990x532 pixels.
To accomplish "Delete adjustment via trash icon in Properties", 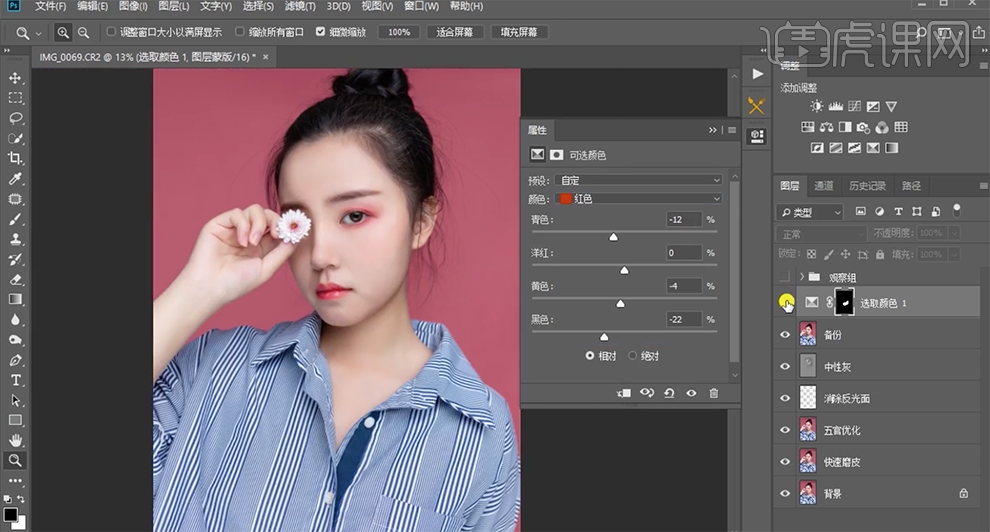I will click(x=713, y=393).
